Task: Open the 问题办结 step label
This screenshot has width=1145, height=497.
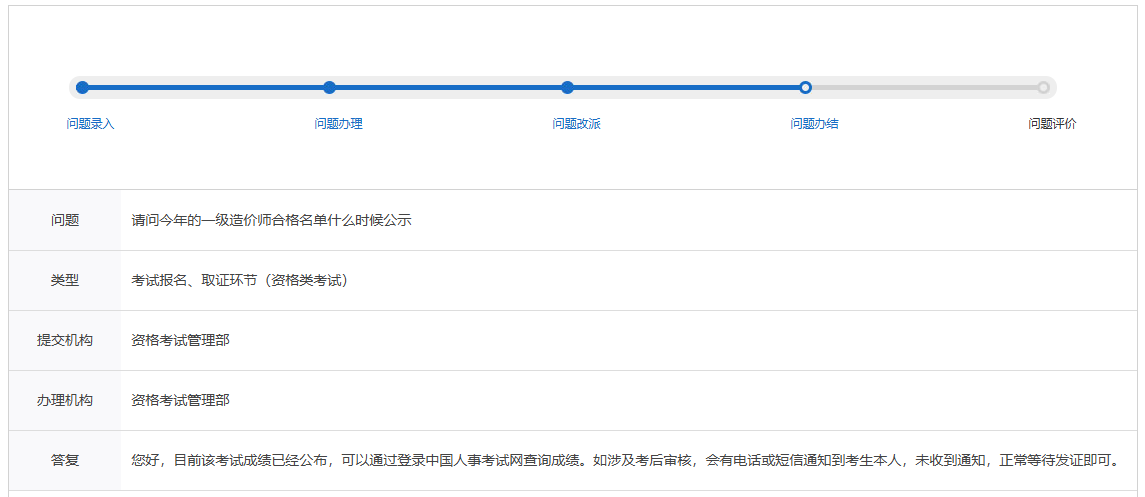Action: pos(814,124)
